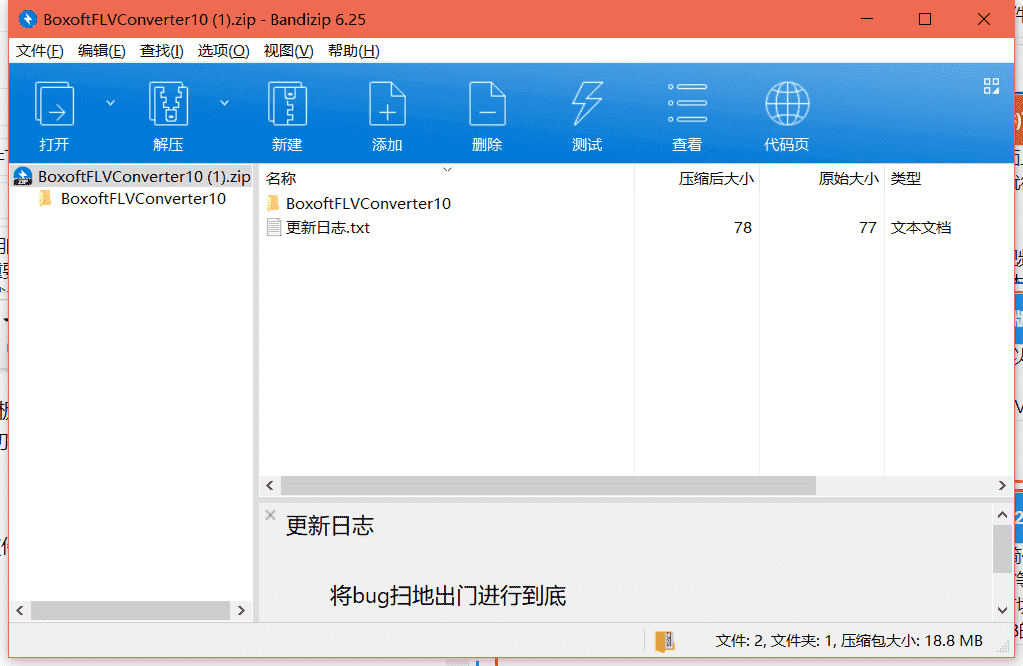This screenshot has width=1023, height=666.
Task: Click the status bar file count text
Action: point(848,641)
